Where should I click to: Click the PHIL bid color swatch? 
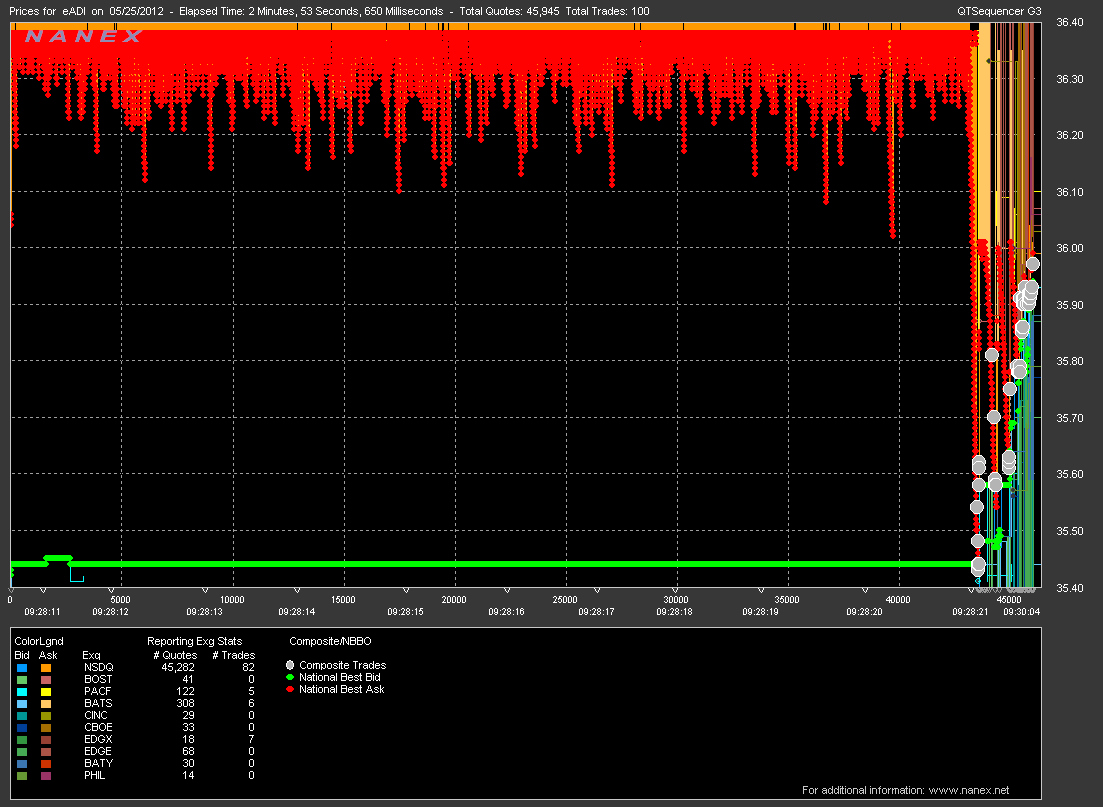click(x=22, y=775)
